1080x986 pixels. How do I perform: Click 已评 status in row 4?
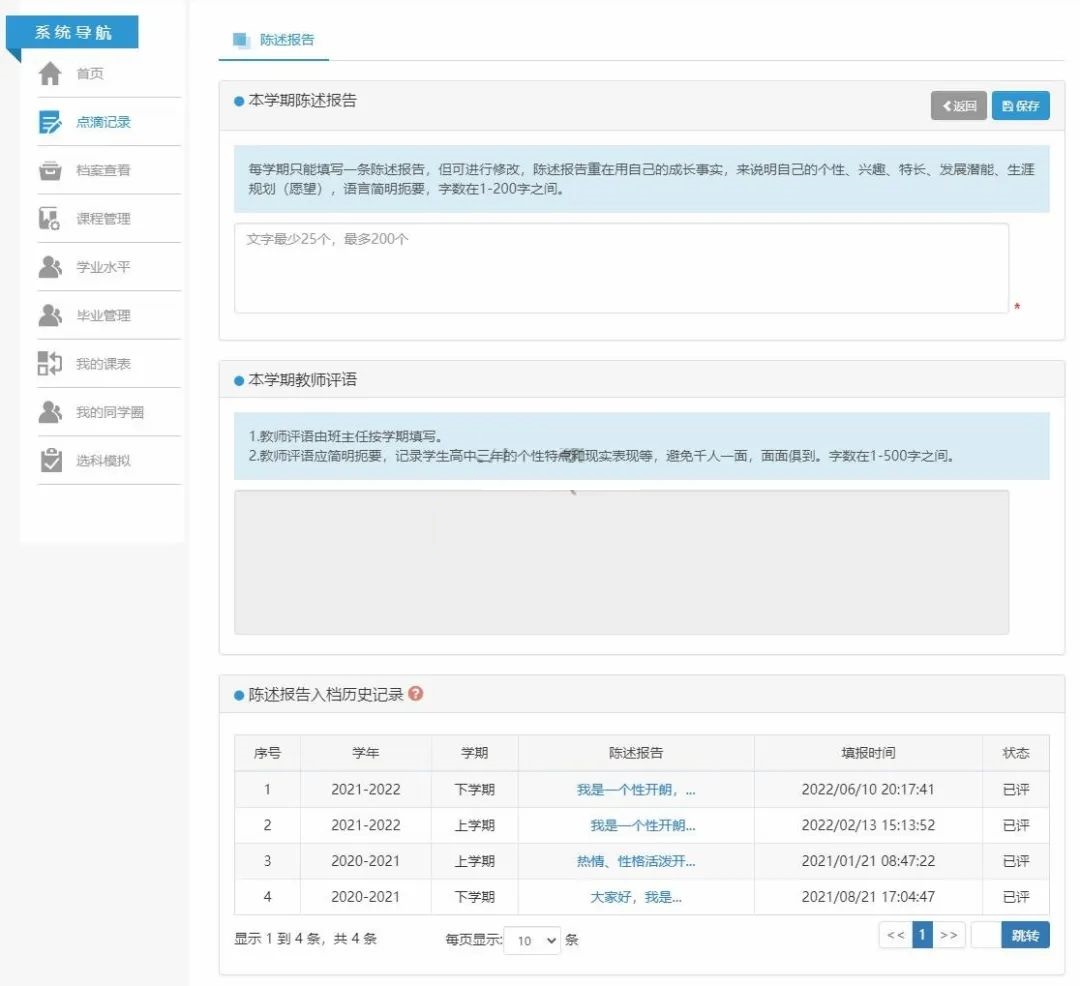1016,897
